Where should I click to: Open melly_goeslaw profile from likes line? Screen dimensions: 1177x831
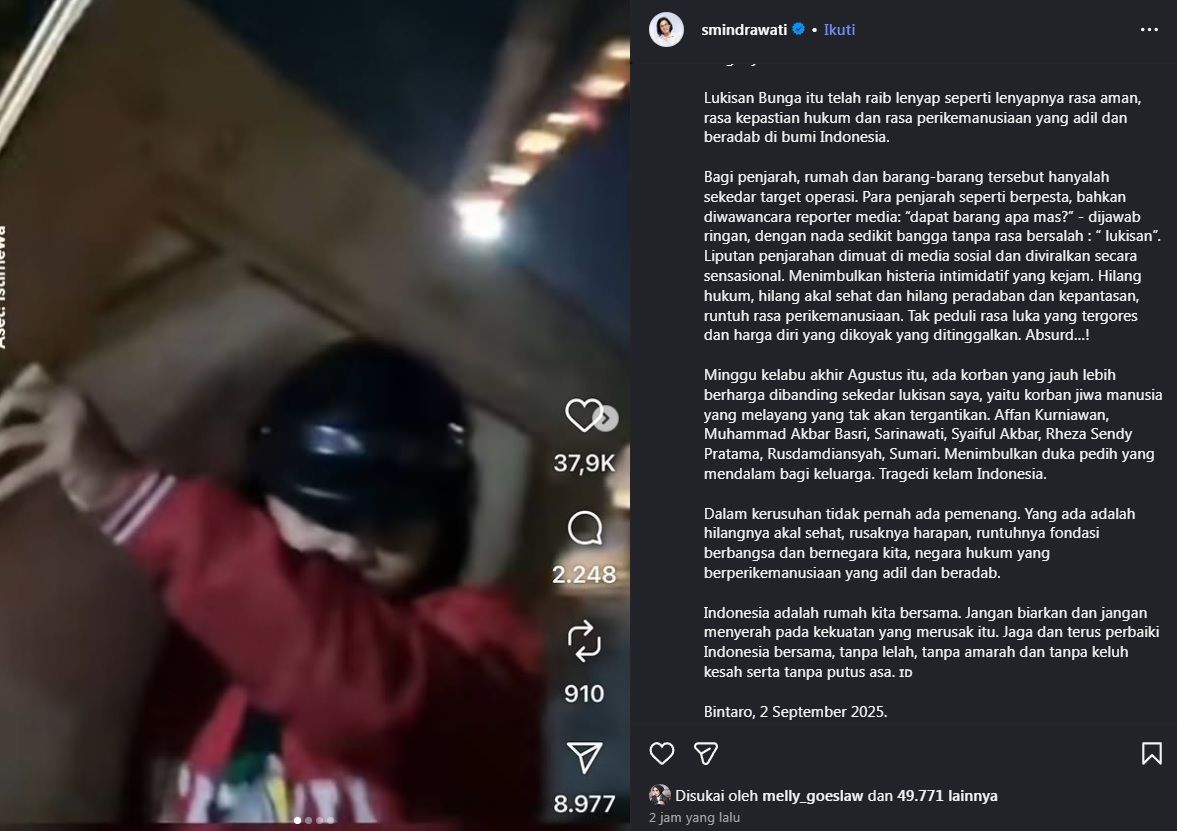tap(812, 796)
